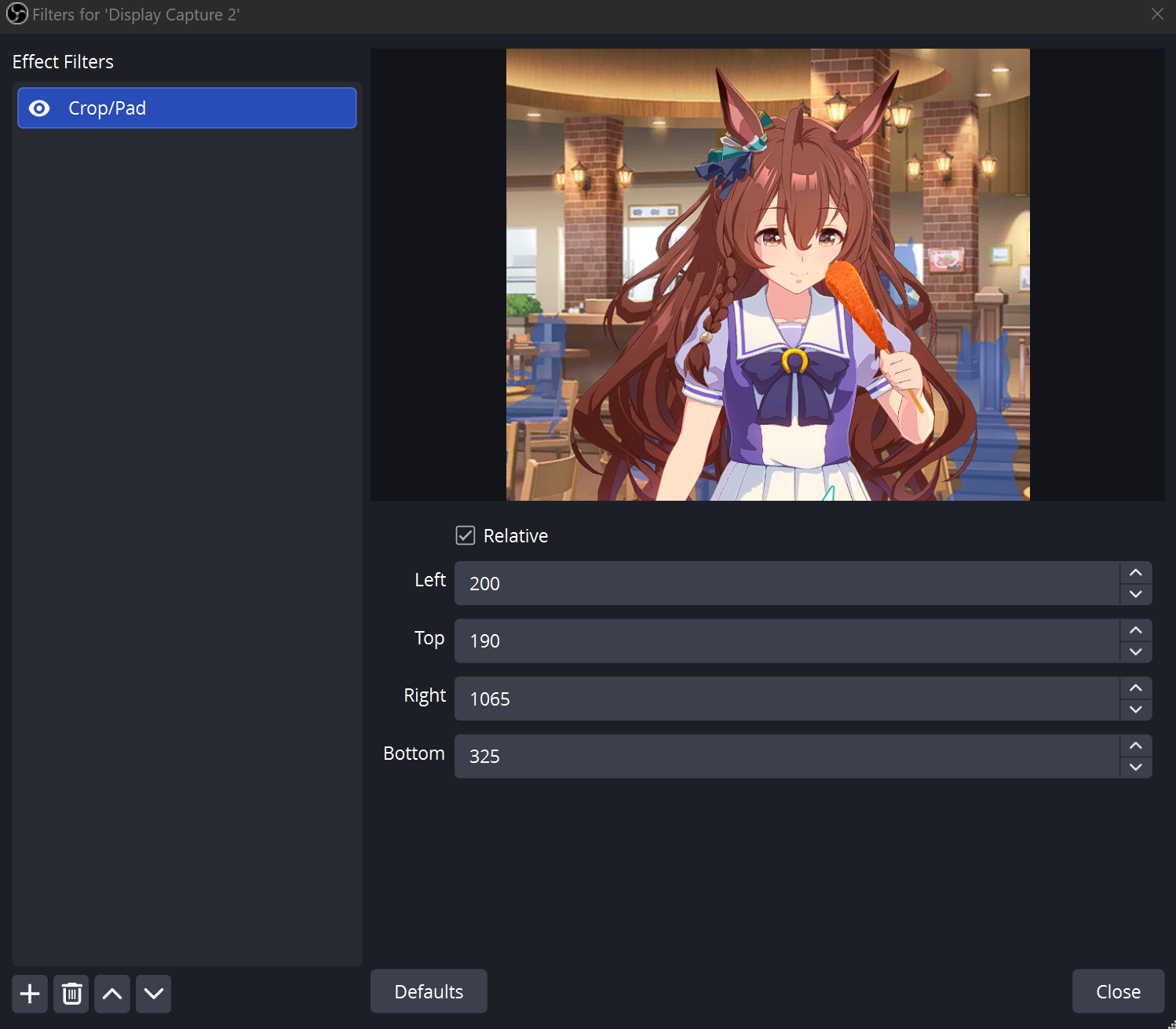
Task: Reset filter settings with Defaults button
Action: 429,991
